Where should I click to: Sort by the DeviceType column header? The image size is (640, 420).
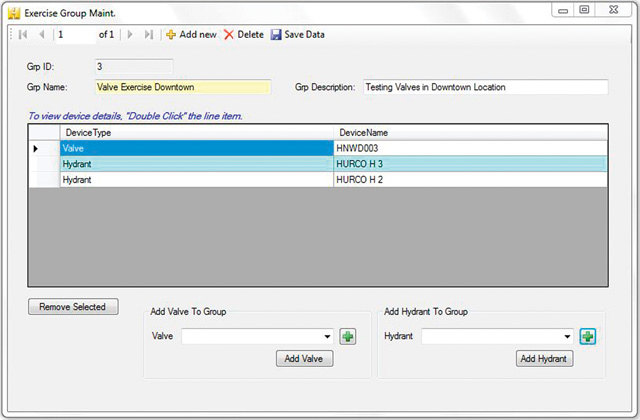click(197, 132)
